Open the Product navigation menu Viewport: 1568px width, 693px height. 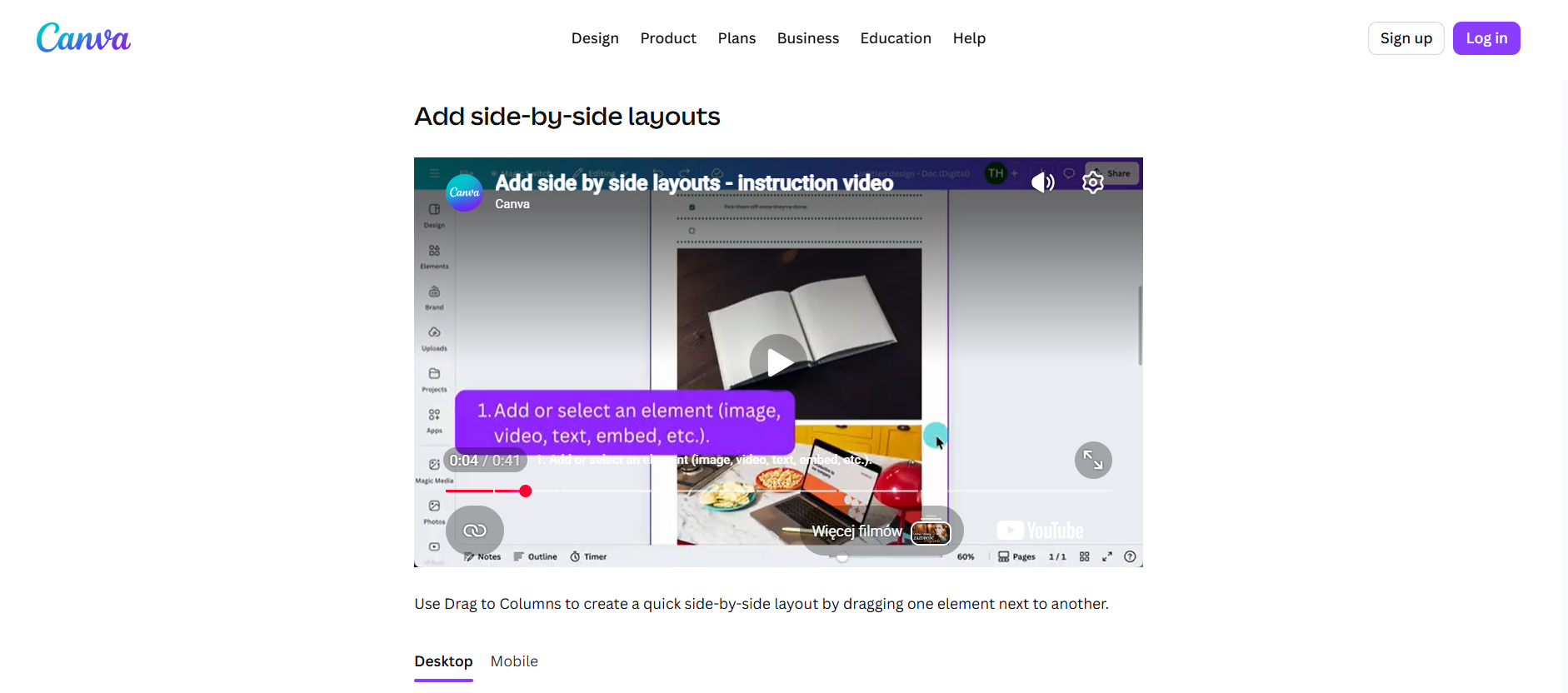(668, 38)
